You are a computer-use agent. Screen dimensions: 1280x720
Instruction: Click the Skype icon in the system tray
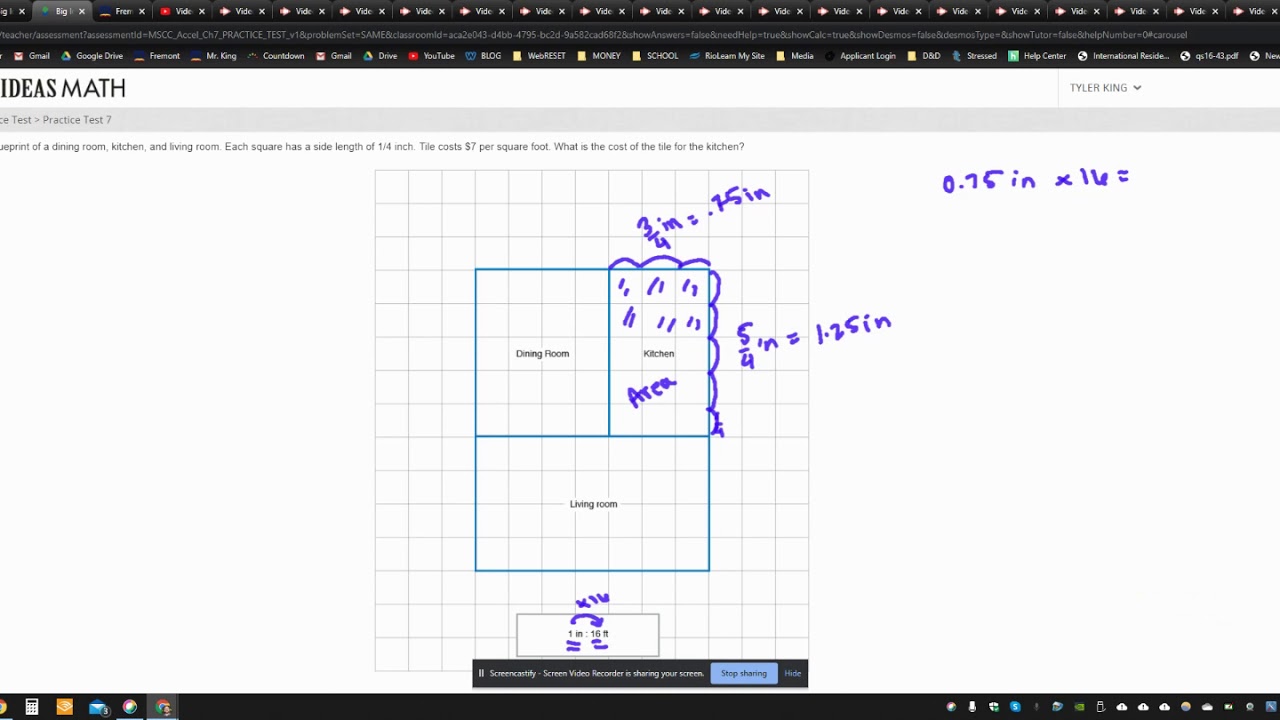1015,707
